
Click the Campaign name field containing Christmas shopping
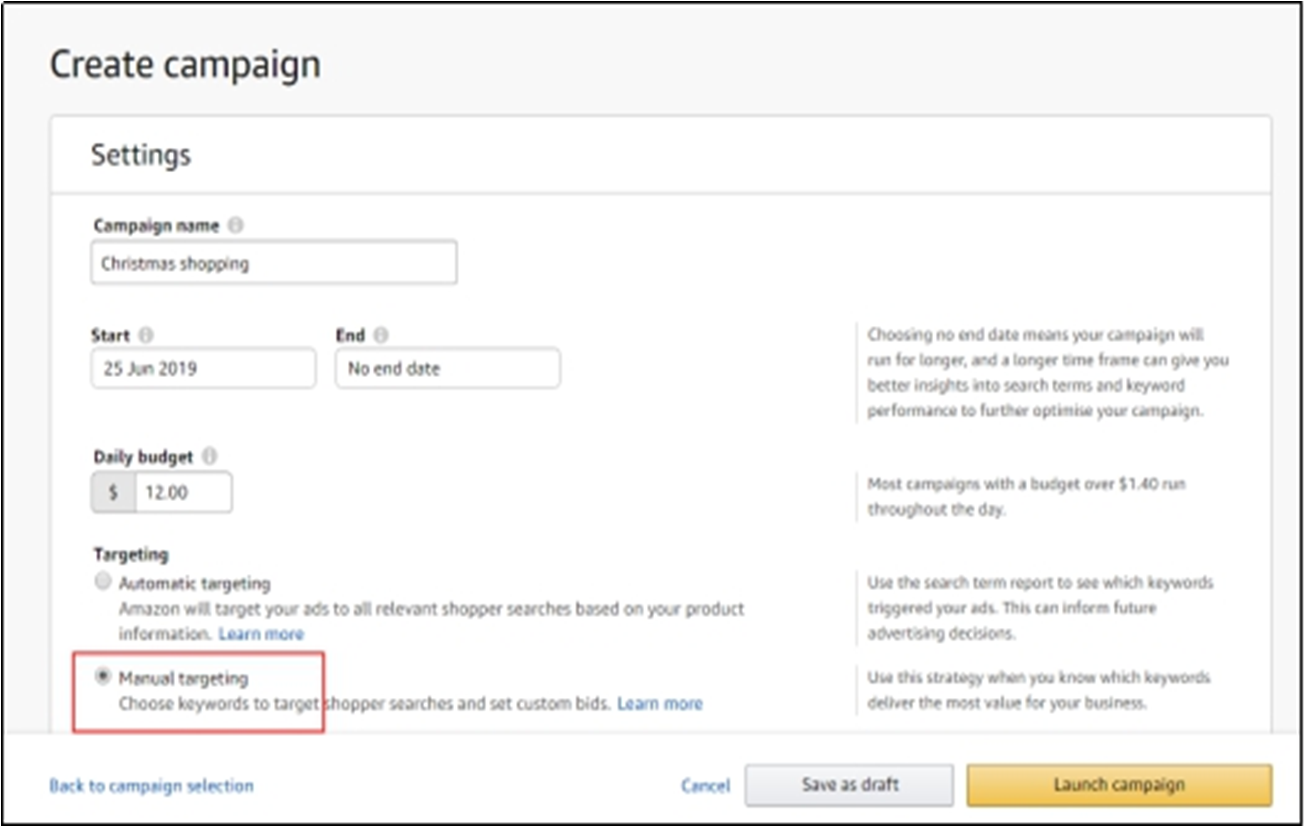273,264
